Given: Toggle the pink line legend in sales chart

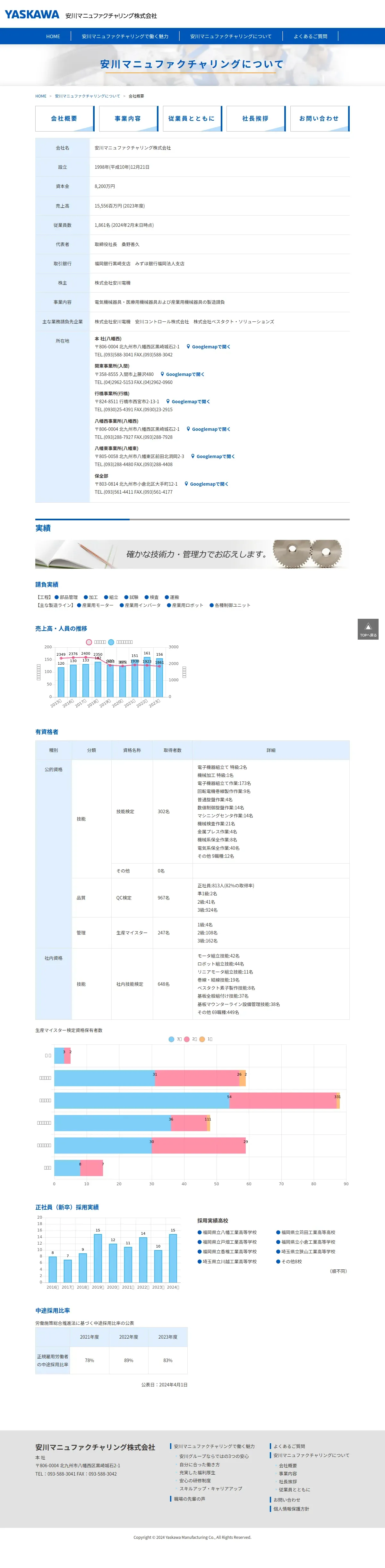Looking at the screenshot, I should point(89,642).
